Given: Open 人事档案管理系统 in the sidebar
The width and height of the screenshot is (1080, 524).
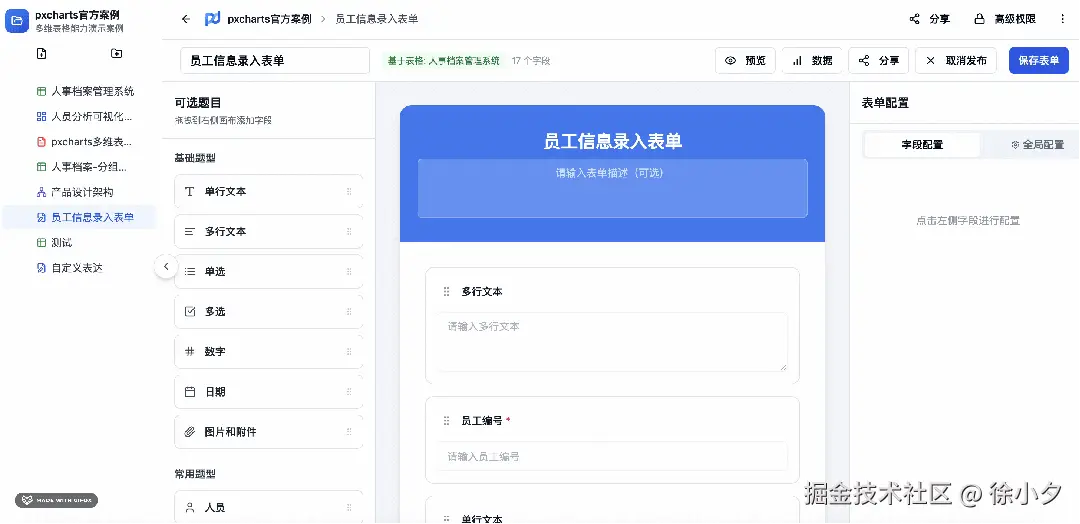Looking at the screenshot, I should (x=79, y=92).
